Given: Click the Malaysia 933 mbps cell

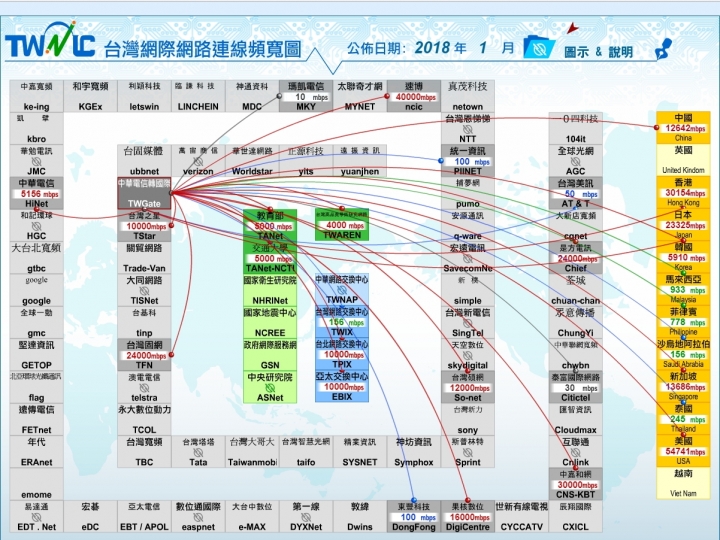Looking at the screenshot, I should pos(683,289).
